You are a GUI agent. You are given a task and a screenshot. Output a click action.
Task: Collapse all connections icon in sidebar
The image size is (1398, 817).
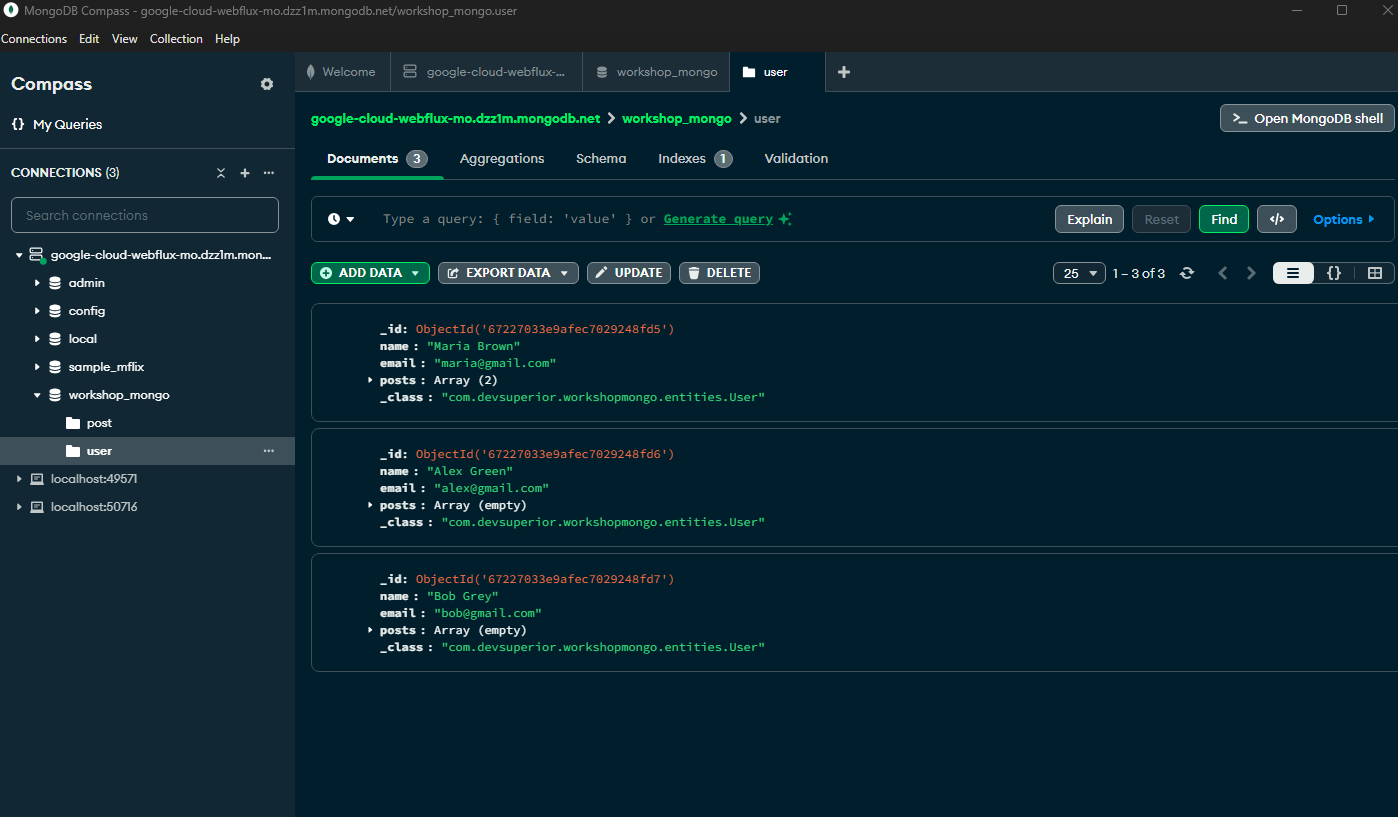point(221,173)
